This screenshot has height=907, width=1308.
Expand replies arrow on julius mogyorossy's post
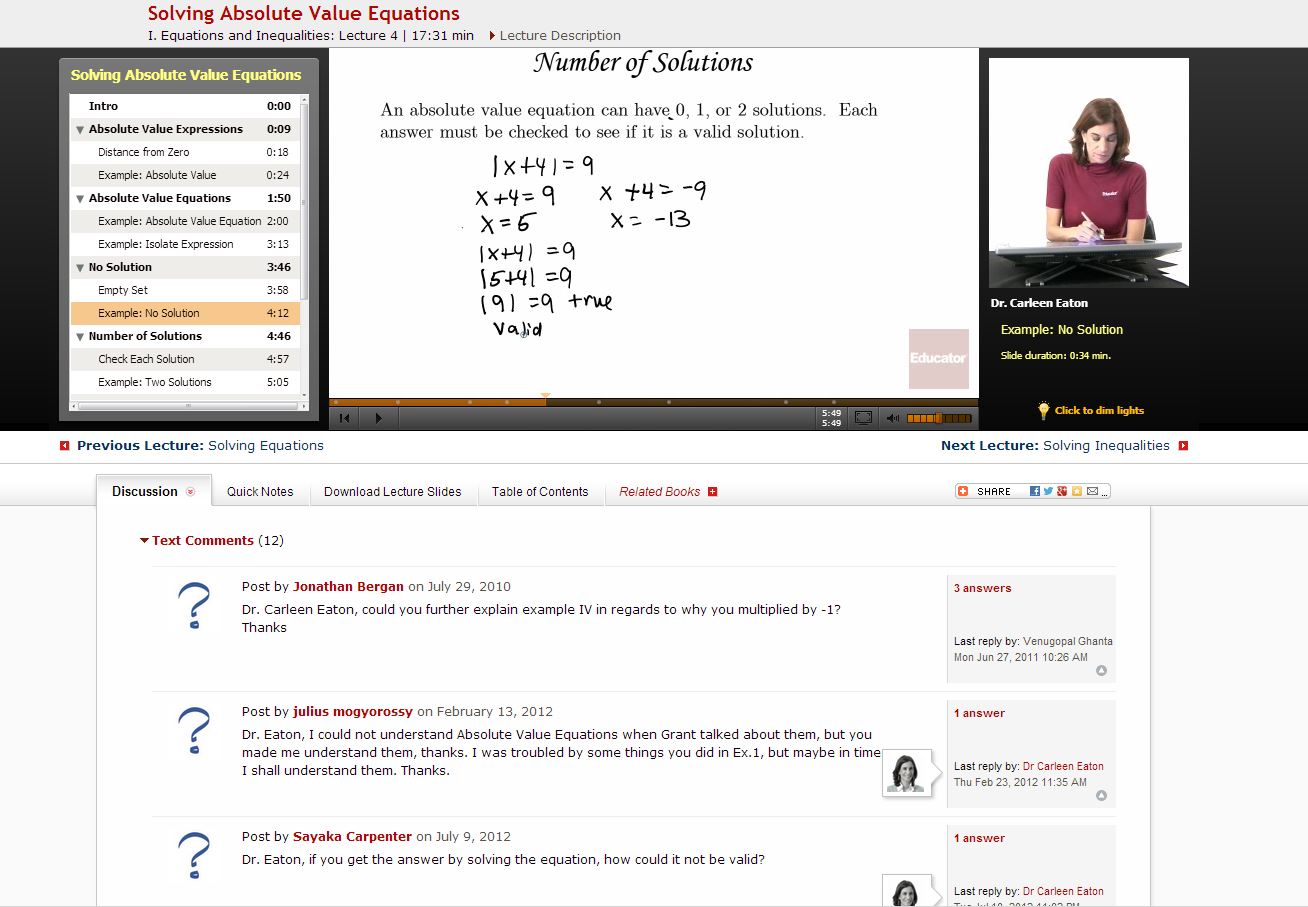(1101, 795)
